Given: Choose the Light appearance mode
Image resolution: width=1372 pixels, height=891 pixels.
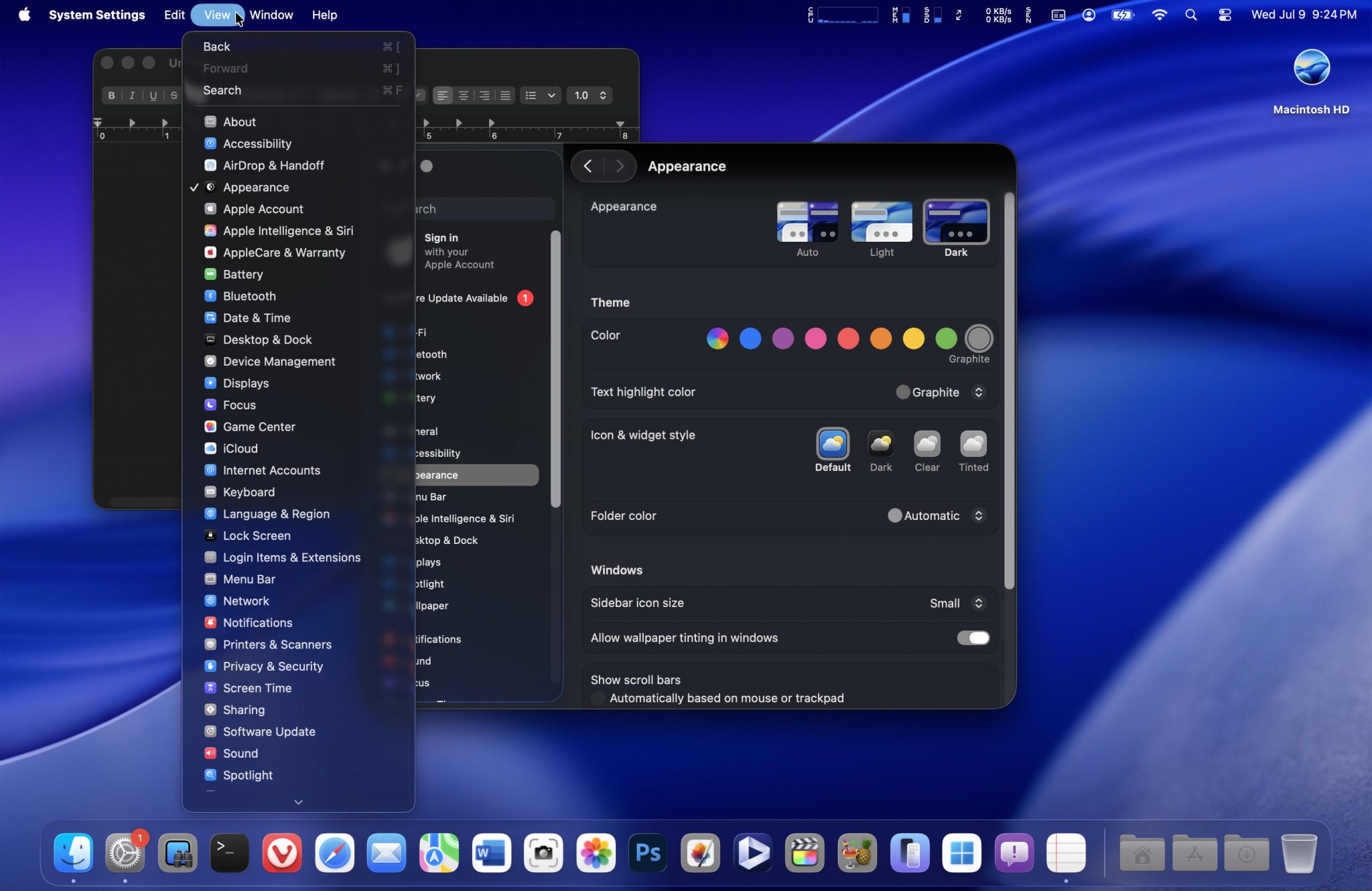Looking at the screenshot, I should 881,223.
